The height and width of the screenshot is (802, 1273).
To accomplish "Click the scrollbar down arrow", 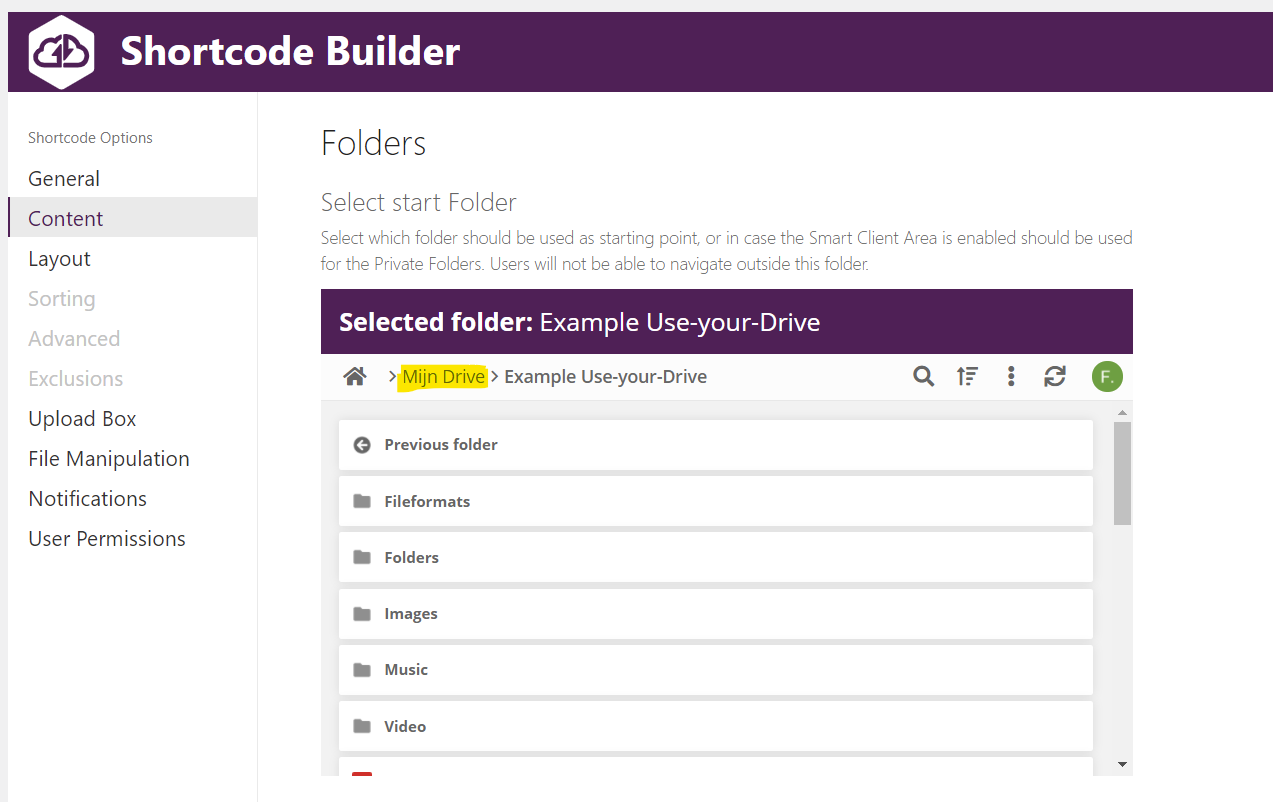I will pos(1122,765).
